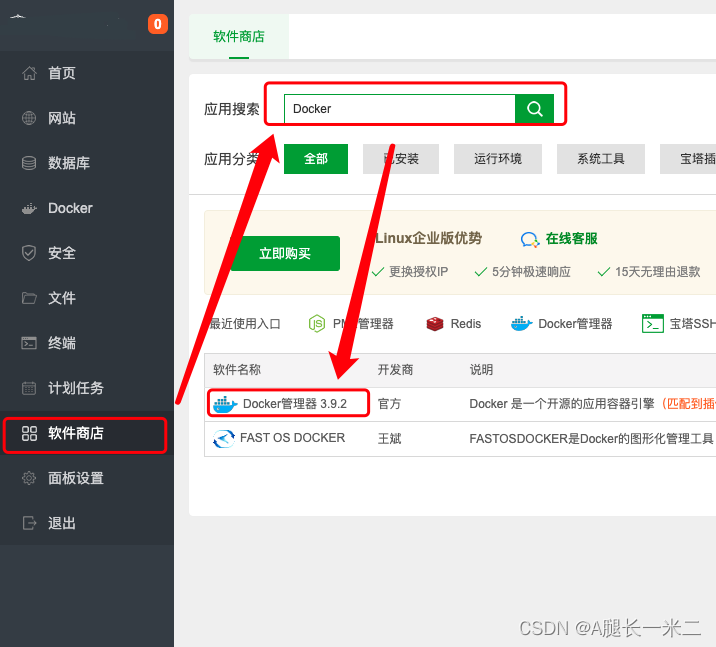Click the gear icon beside 面板设置
The image size is (716, 647).
[29, 478]
